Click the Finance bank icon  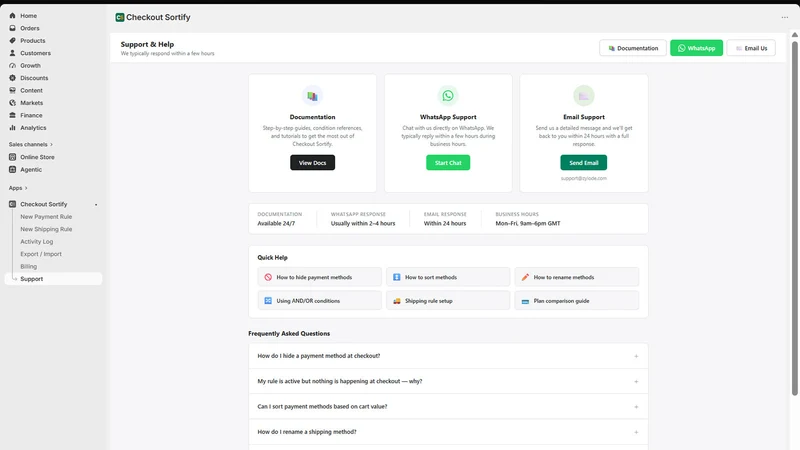point(12,115)
